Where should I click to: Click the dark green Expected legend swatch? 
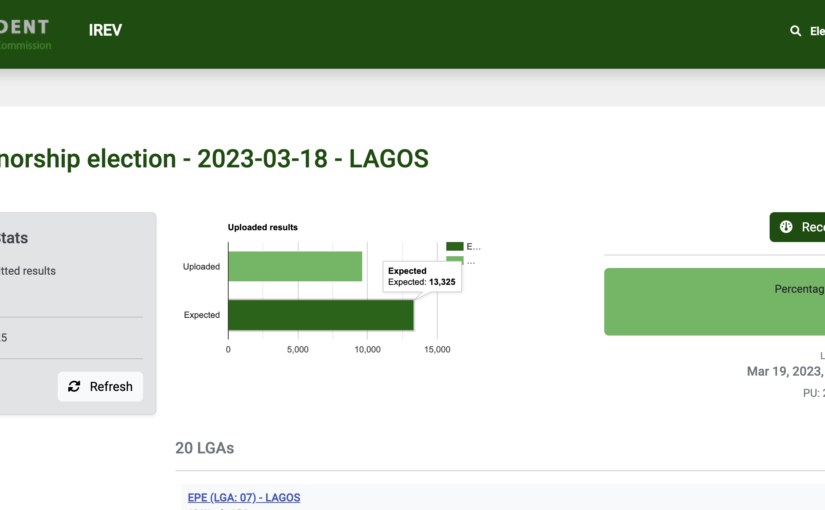454,246
